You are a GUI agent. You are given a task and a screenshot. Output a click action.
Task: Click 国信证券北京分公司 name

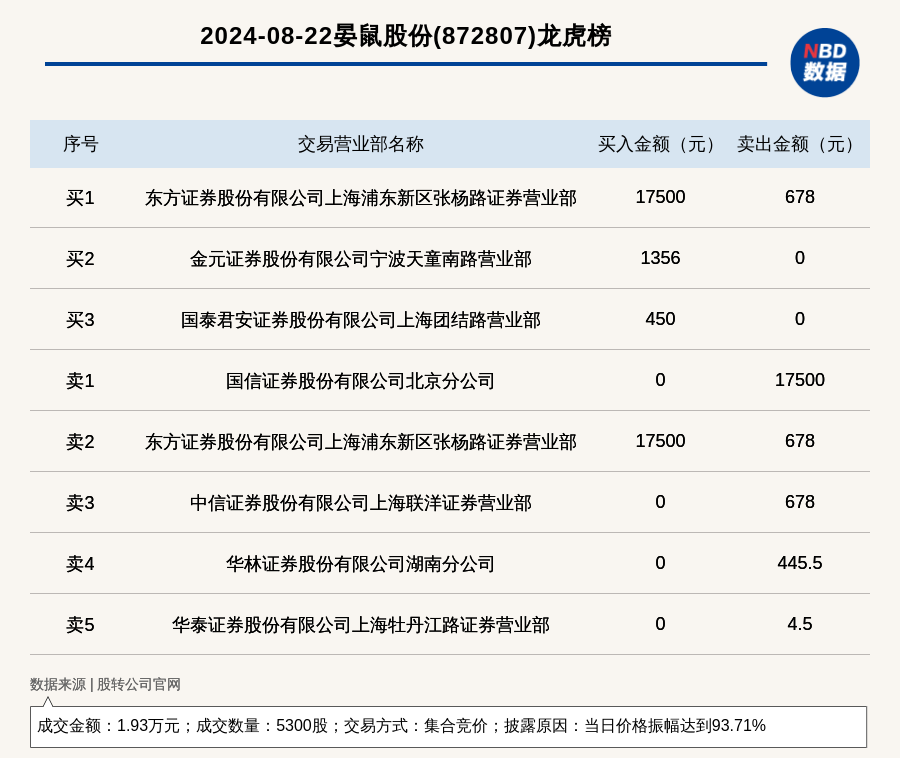pyautogui.click(x=360, y=381)
